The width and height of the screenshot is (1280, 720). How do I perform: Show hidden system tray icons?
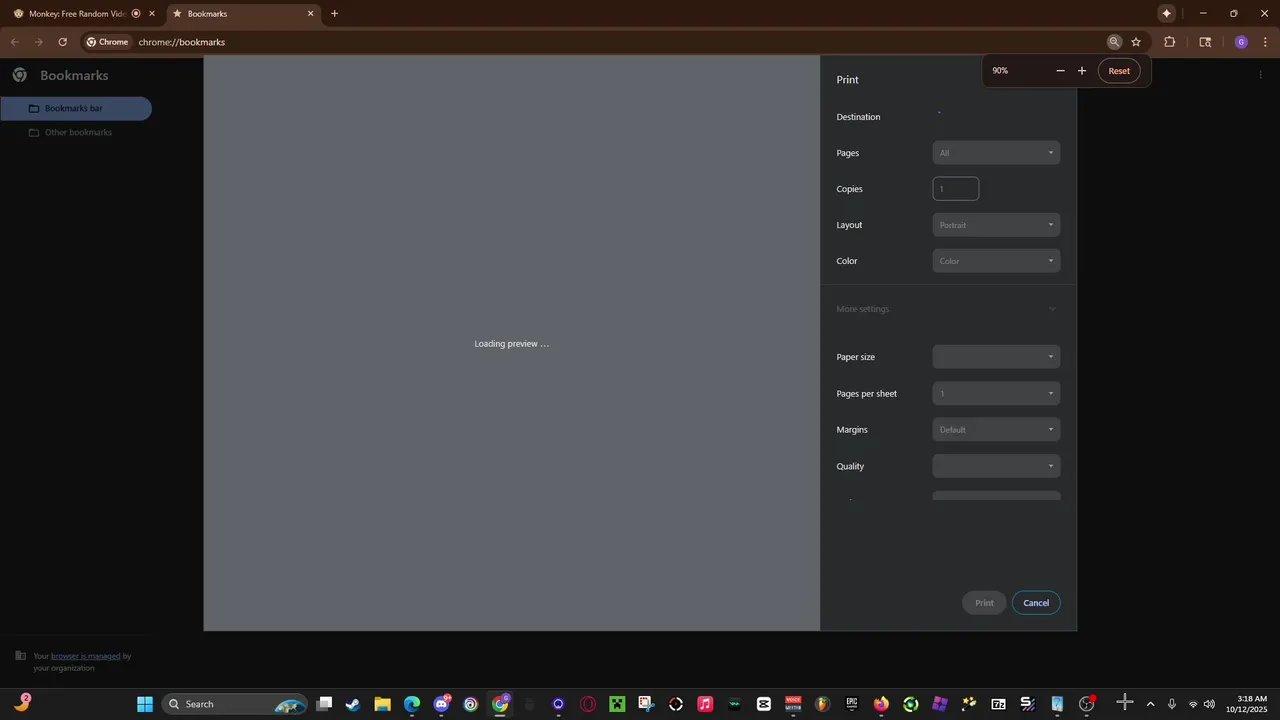tap(1150, 704)
